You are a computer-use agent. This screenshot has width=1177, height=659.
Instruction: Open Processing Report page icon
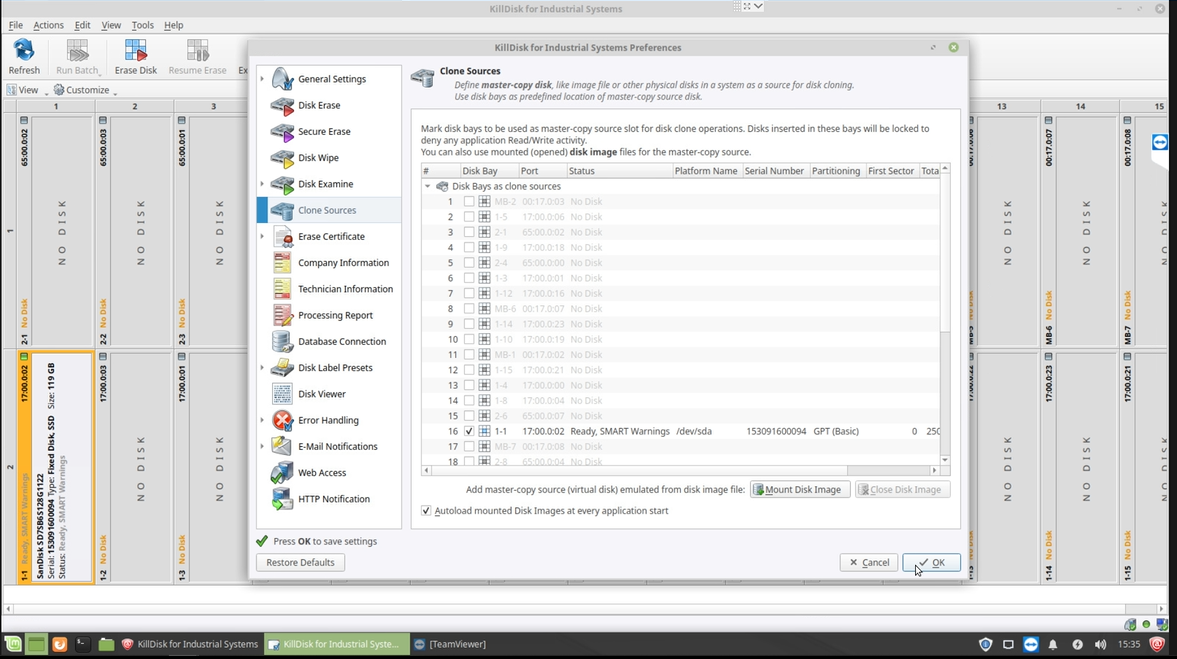[282, 315]
